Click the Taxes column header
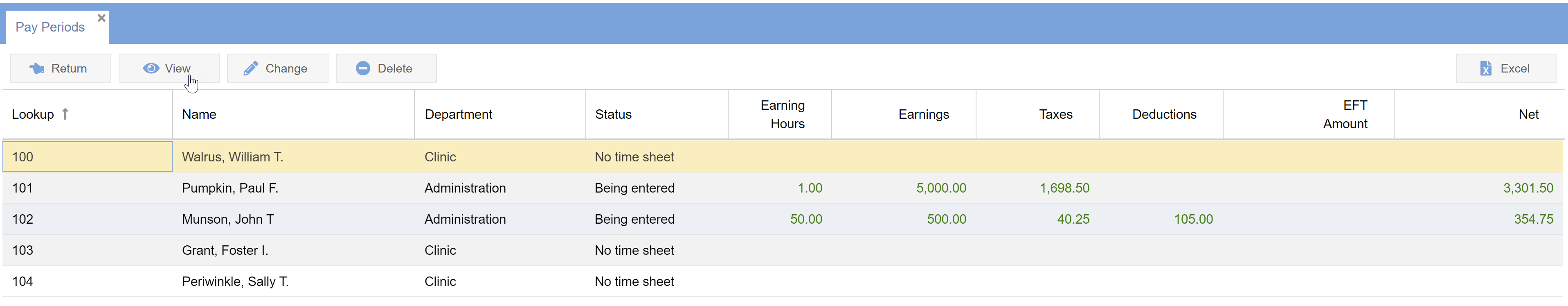This screenshot has width=1568, height=306. 1055,115
